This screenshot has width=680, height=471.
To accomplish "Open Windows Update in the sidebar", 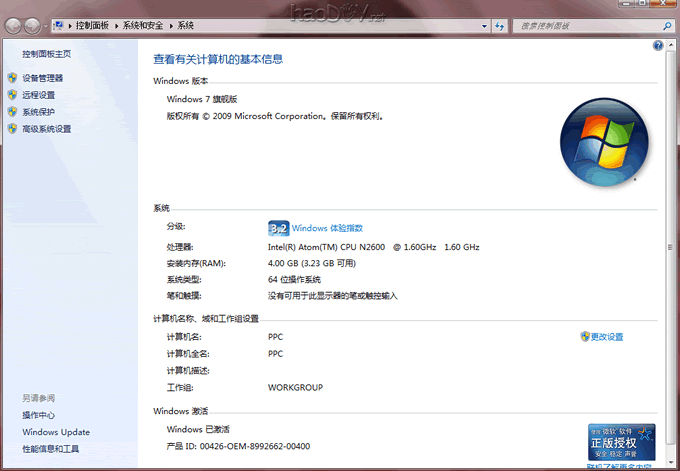I will (x=56, y=432).
